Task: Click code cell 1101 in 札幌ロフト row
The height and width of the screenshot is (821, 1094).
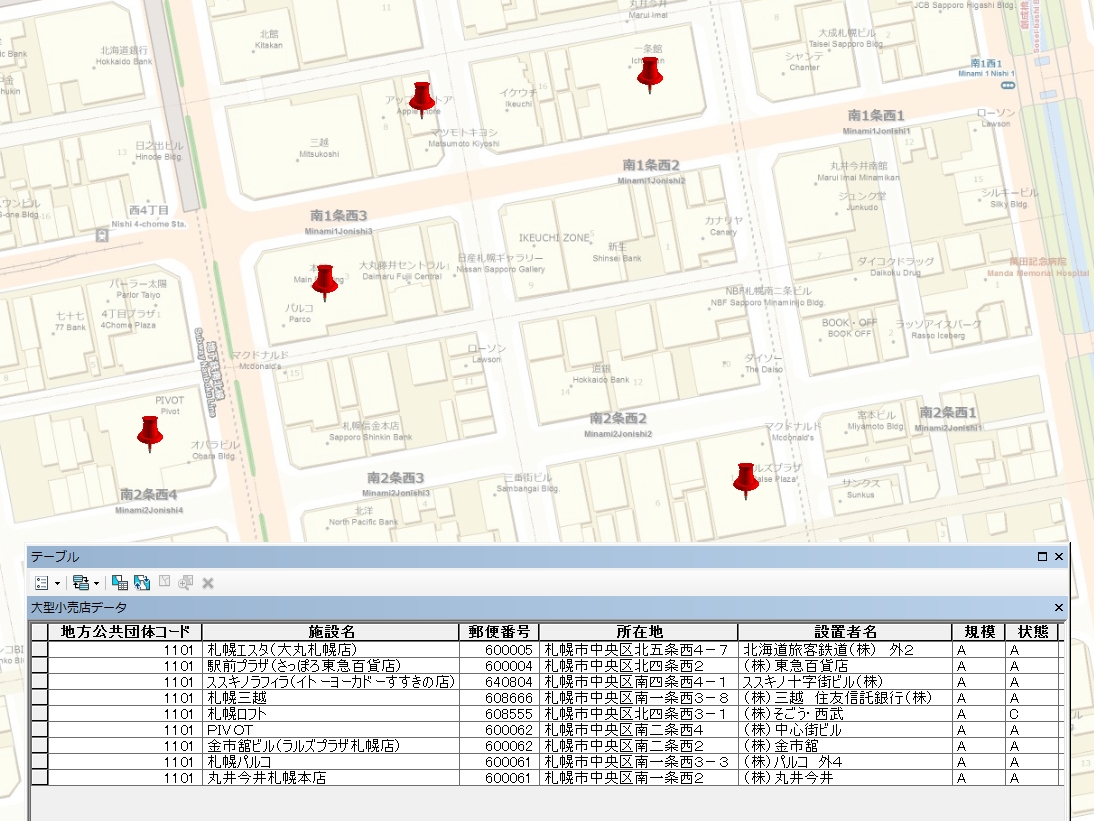Action: pos(125,714)
